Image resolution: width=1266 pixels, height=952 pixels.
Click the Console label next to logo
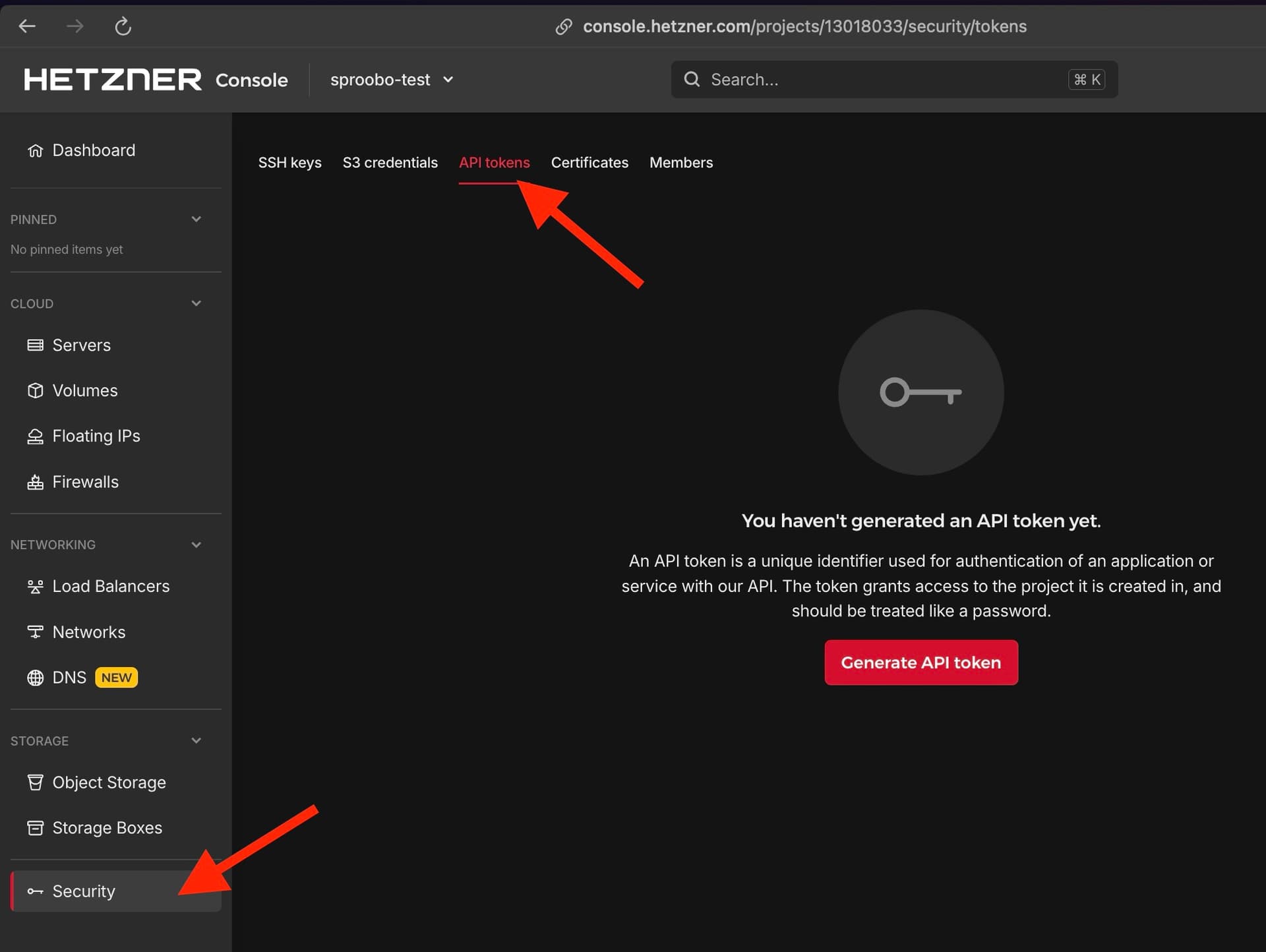coord(251,80)
